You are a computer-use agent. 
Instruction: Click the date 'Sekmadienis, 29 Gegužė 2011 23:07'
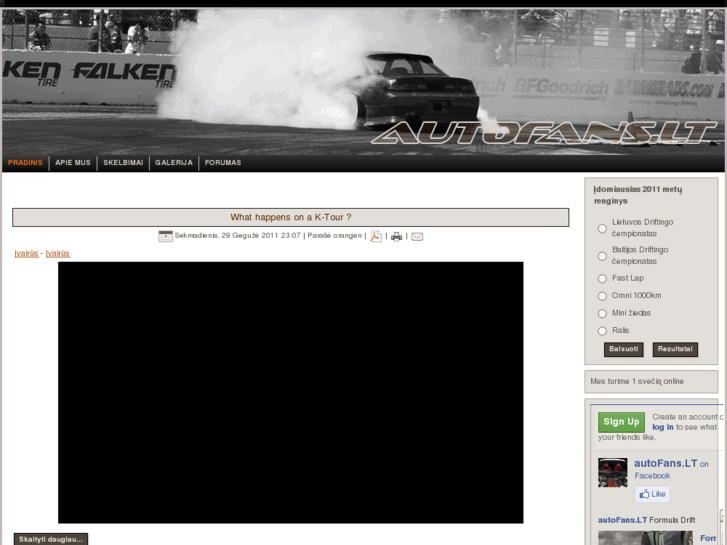click(237, 236)
